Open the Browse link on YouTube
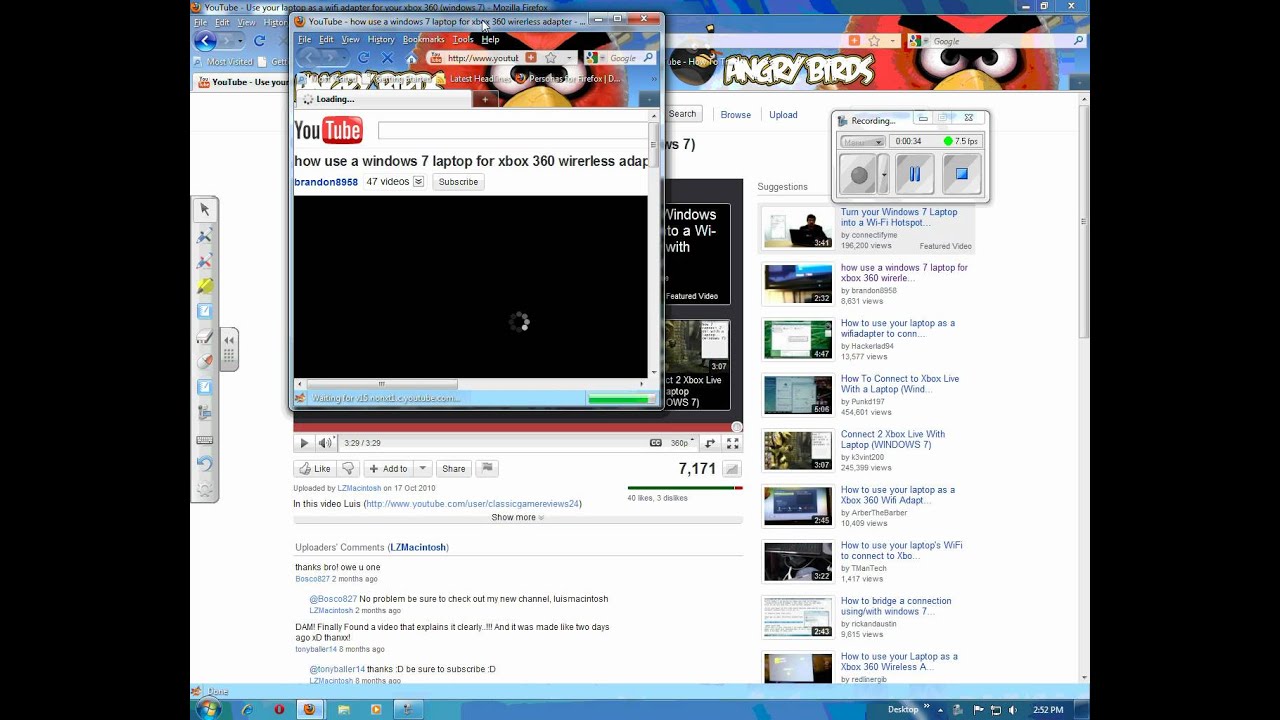The height and width of the screenshot is (720, 1280). click(735, 115)
